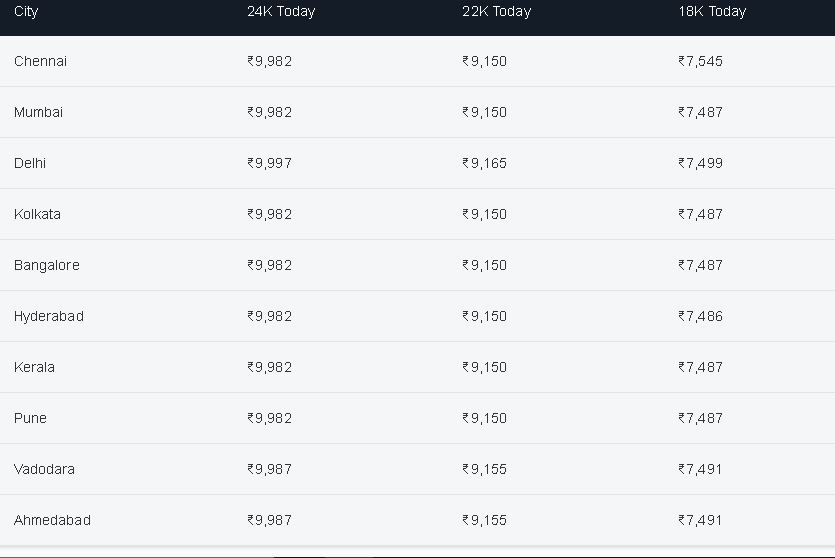Screen dimensions: 835x558
Task: Click Delhi's 22K price ₹9,165
Action: [485, 163]
